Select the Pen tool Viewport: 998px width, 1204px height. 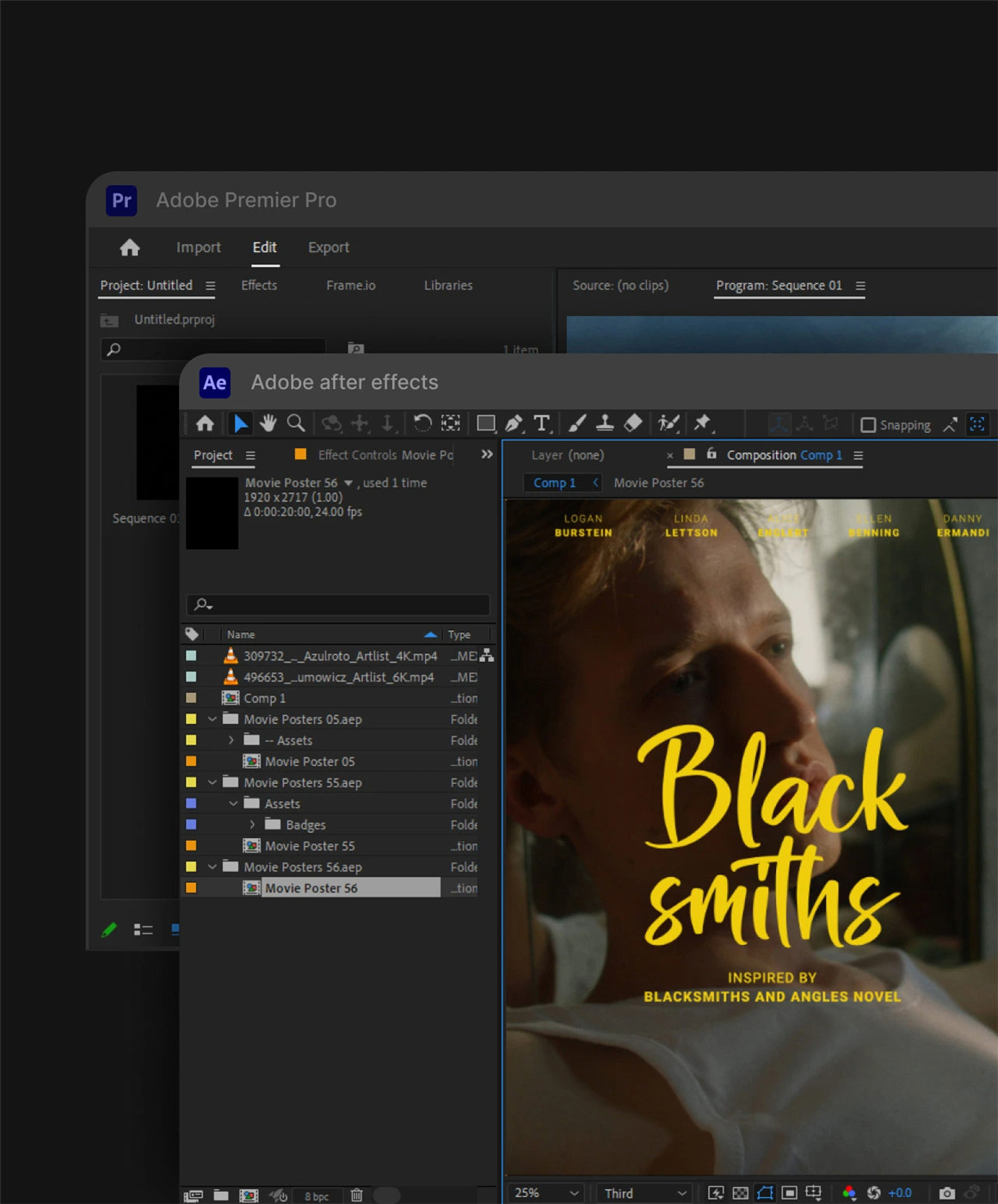click(x=514, y=423)
